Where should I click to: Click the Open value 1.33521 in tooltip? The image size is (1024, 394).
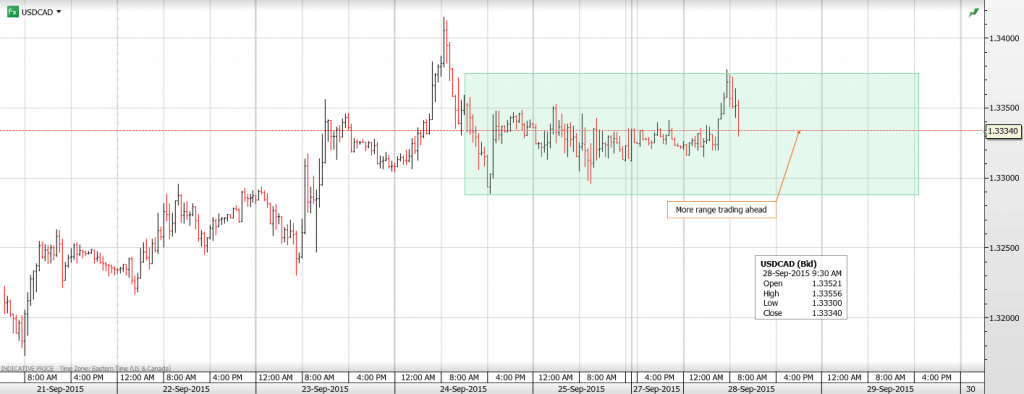(826, 284)
